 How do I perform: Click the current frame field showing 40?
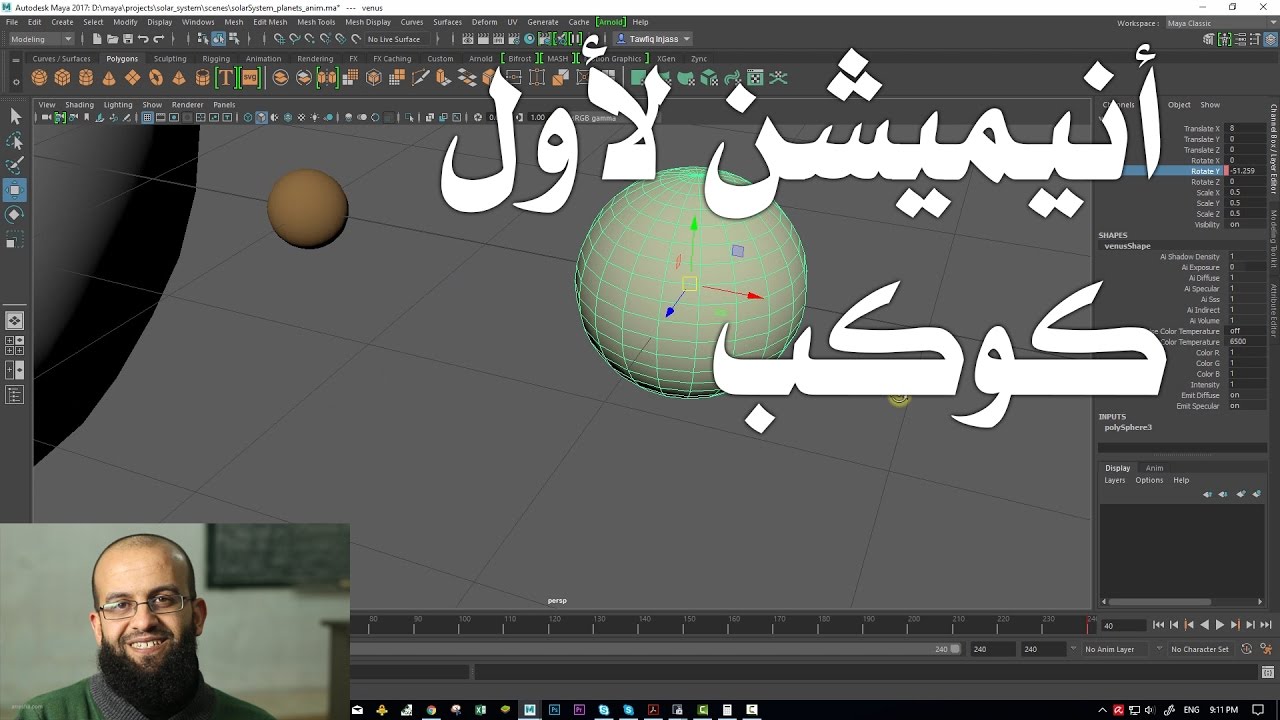point(1122,625)
